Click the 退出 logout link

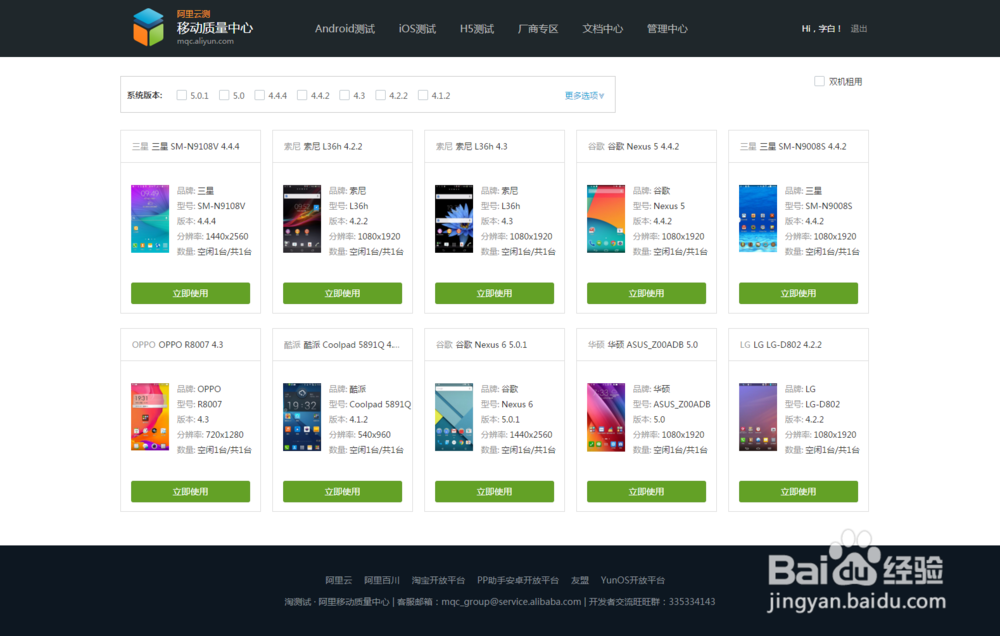coord(858,29)
